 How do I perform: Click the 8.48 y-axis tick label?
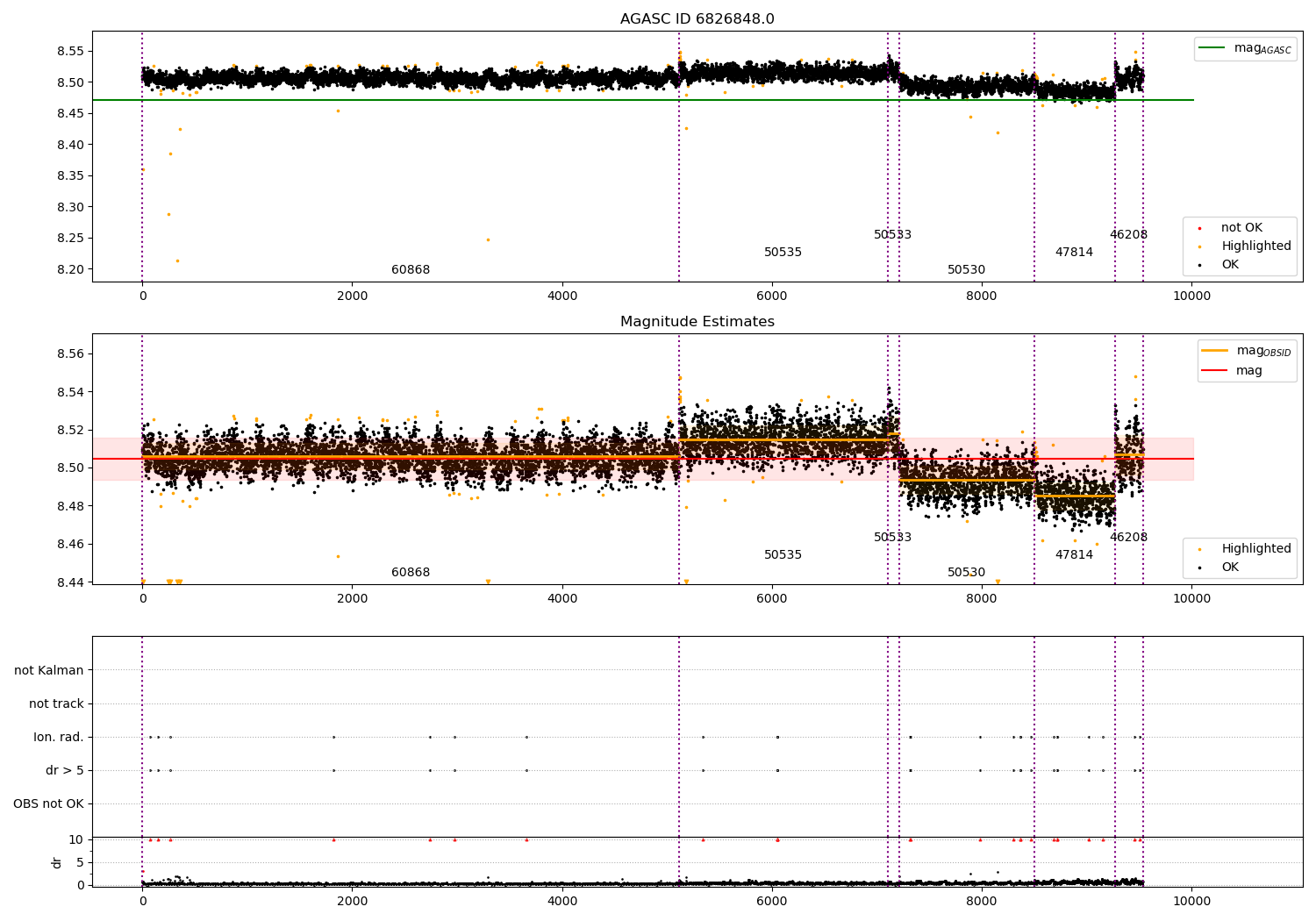point(69,506)
